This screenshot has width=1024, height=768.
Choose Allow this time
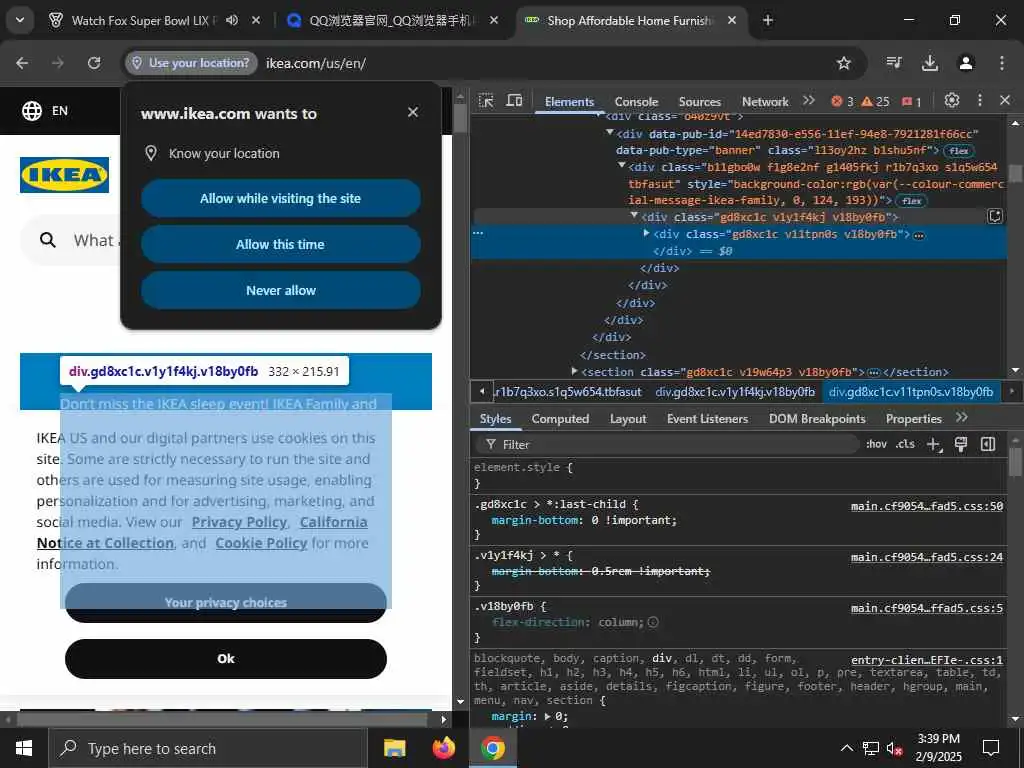(x=281, y=244)
